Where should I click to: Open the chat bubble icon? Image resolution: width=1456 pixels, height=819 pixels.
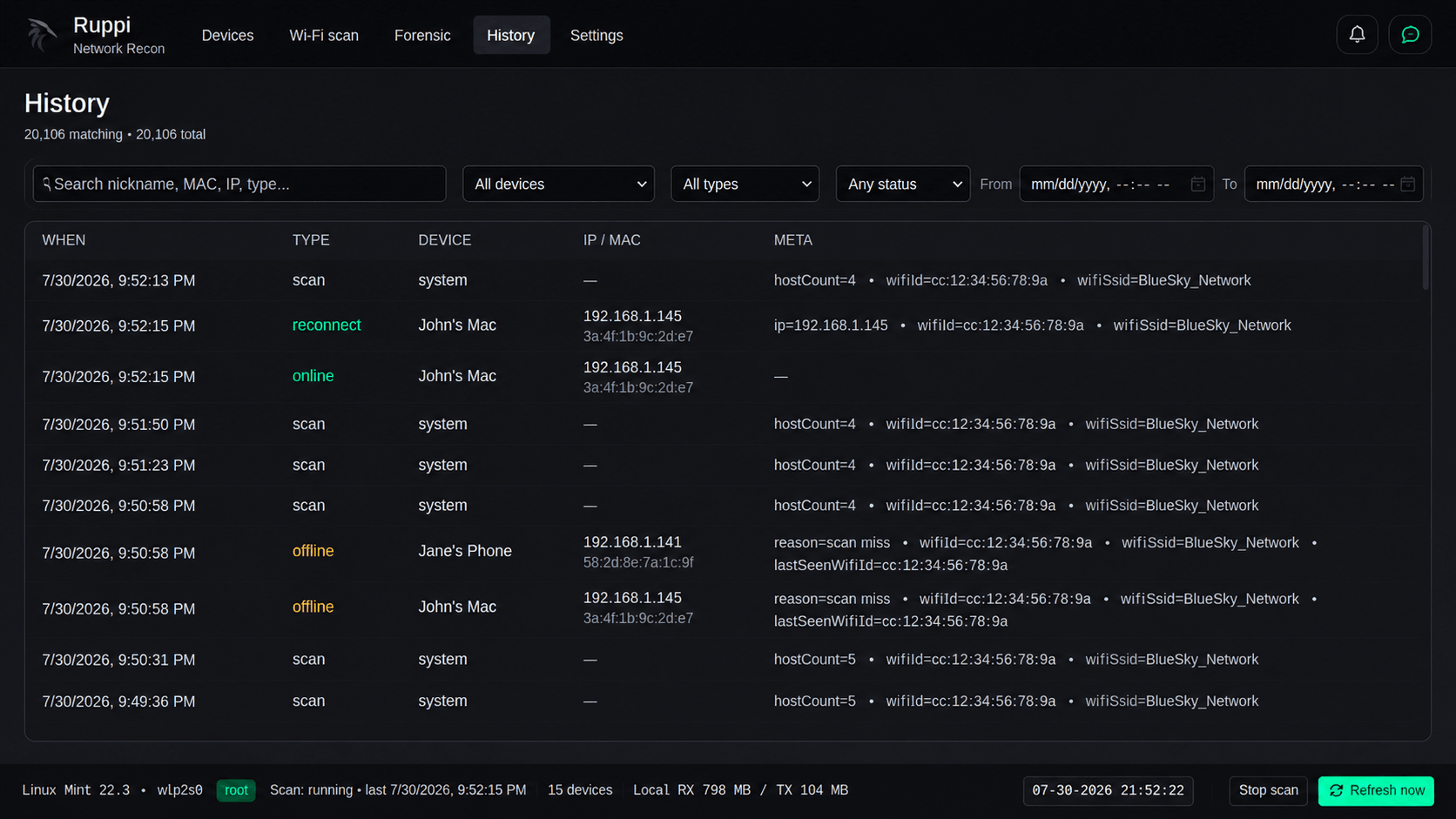click(x=1410, y=35)
